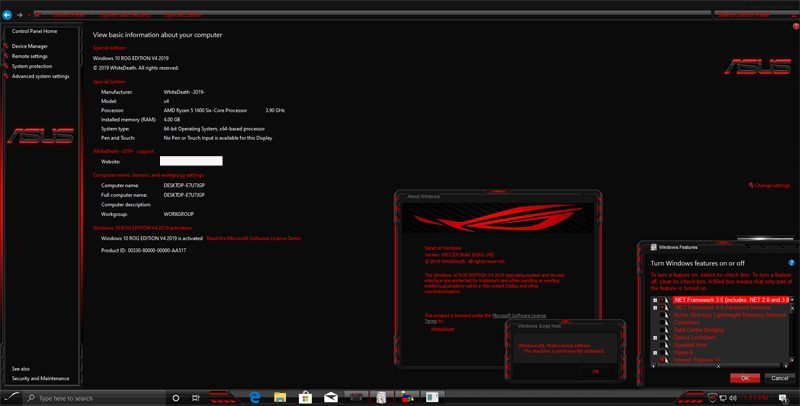
Task: Click OK in Windows Features dialog
Action: (x=745, y=378)
